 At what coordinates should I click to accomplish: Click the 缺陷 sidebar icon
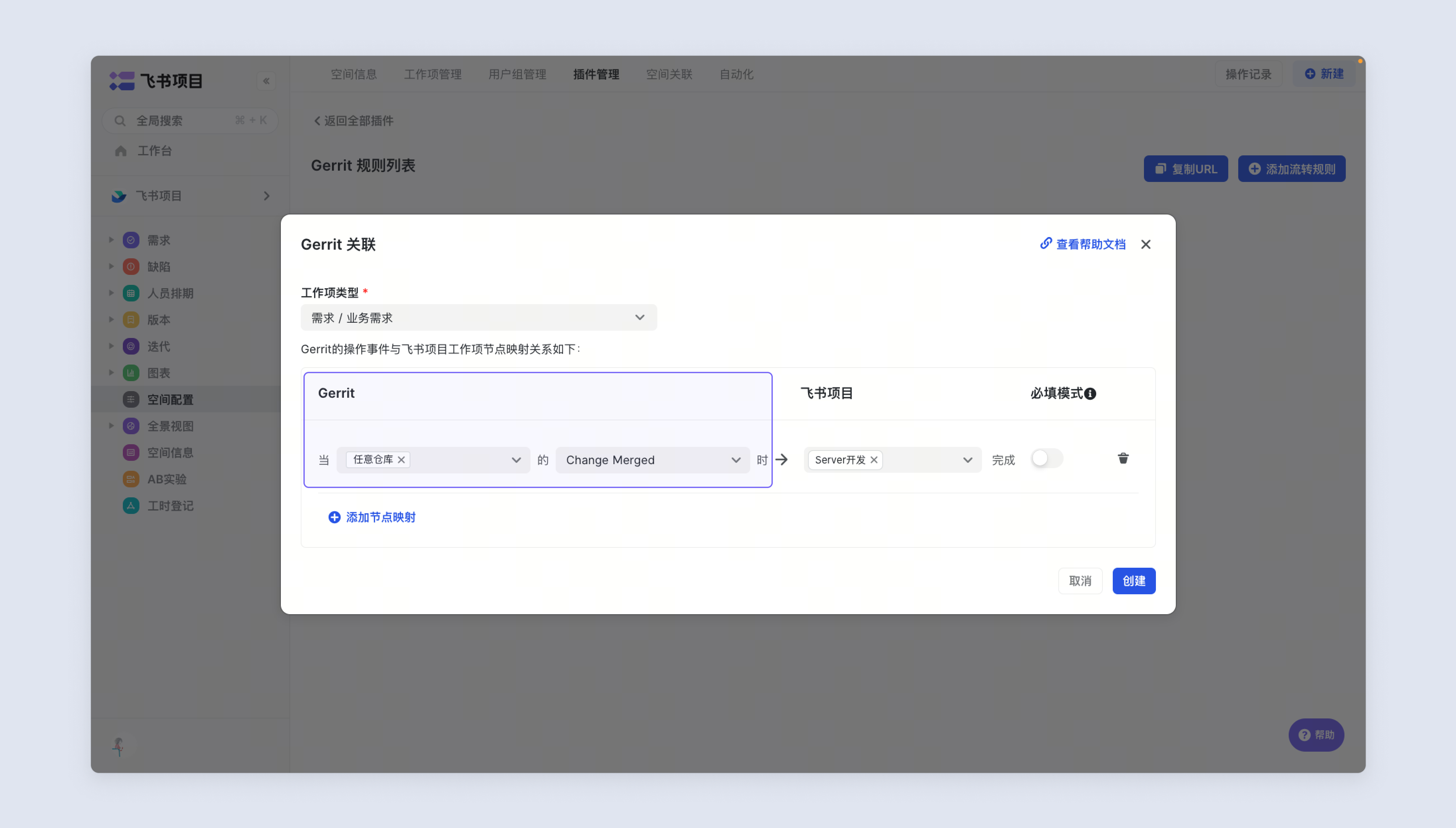click(x=131, y=267)
